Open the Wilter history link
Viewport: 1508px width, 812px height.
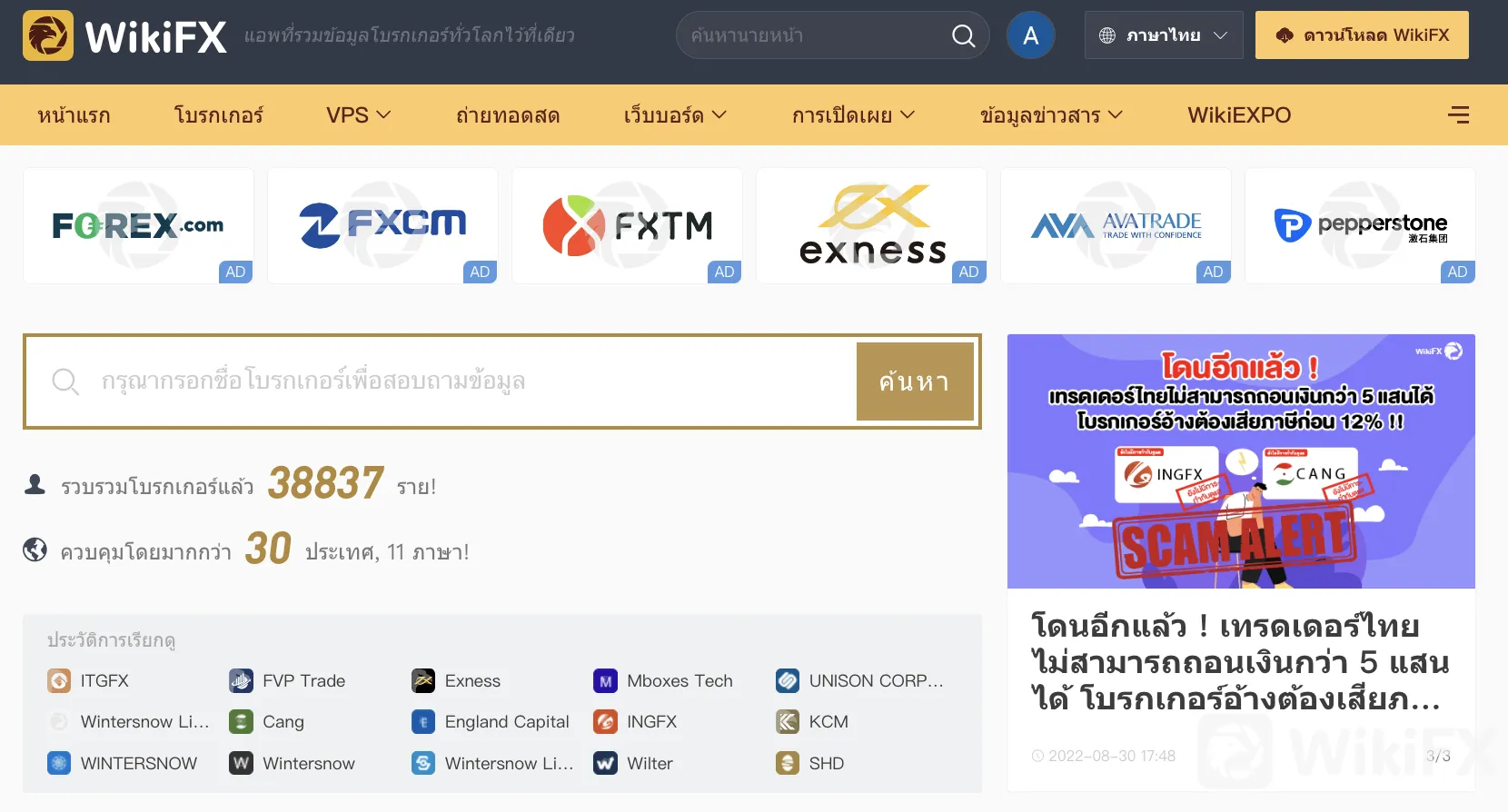650,763
